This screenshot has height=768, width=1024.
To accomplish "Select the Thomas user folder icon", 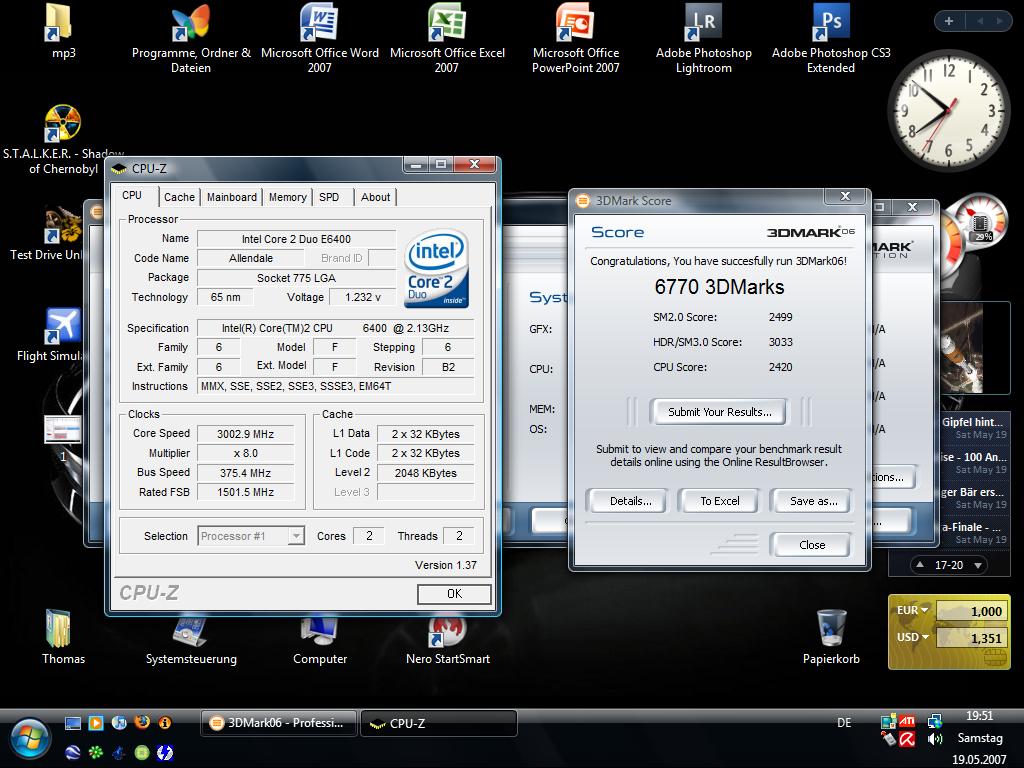I will pyautogui.click(x=63, y=637).
